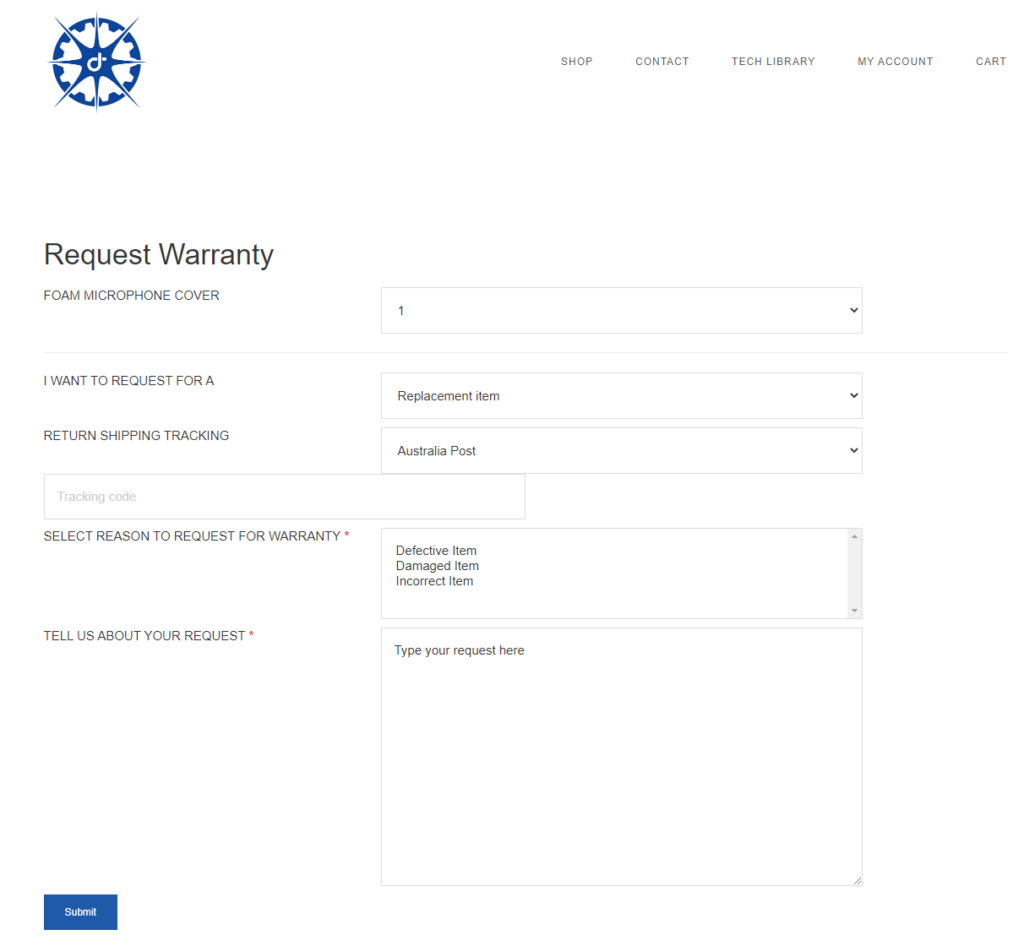The image size is (1024, 946).
Task: Open the SHOP navigation menu item
Action: point(576,62)
